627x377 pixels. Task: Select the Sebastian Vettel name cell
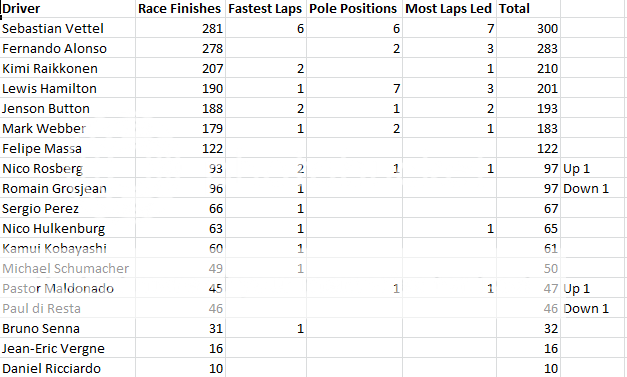(68, 28)
